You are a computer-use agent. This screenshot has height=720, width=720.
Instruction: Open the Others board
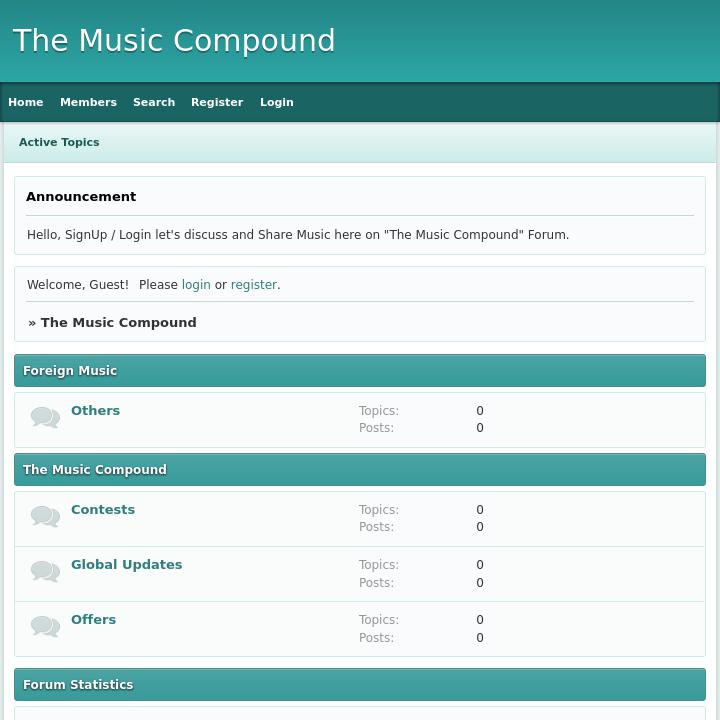[95, 410]
